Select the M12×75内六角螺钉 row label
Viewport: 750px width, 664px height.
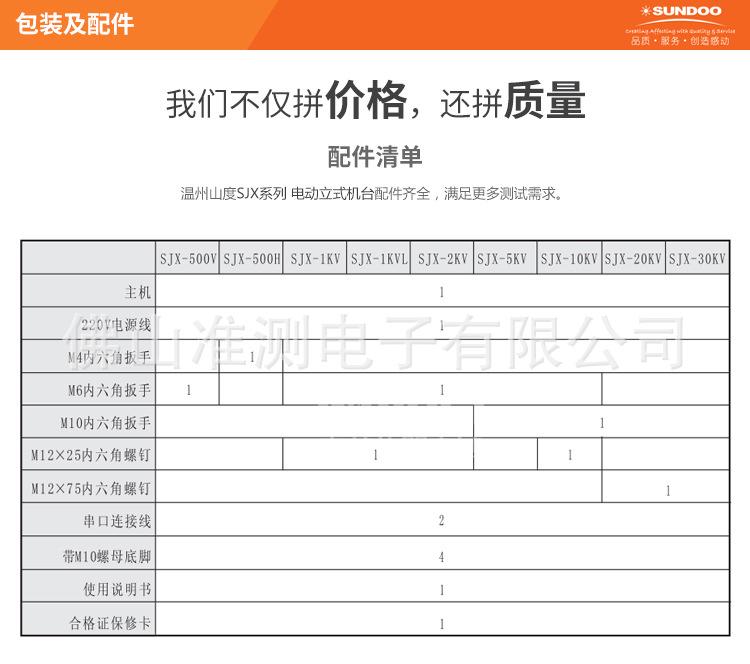tap(91, 489)
